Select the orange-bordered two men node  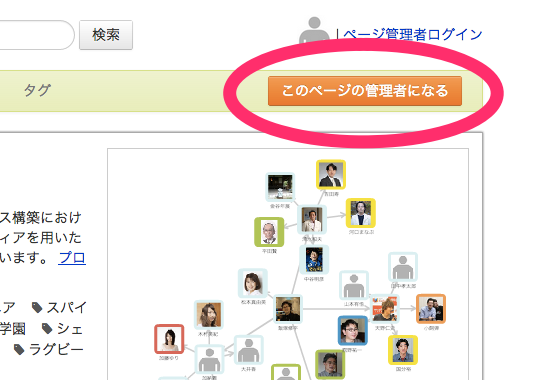[x=431, y=309]
